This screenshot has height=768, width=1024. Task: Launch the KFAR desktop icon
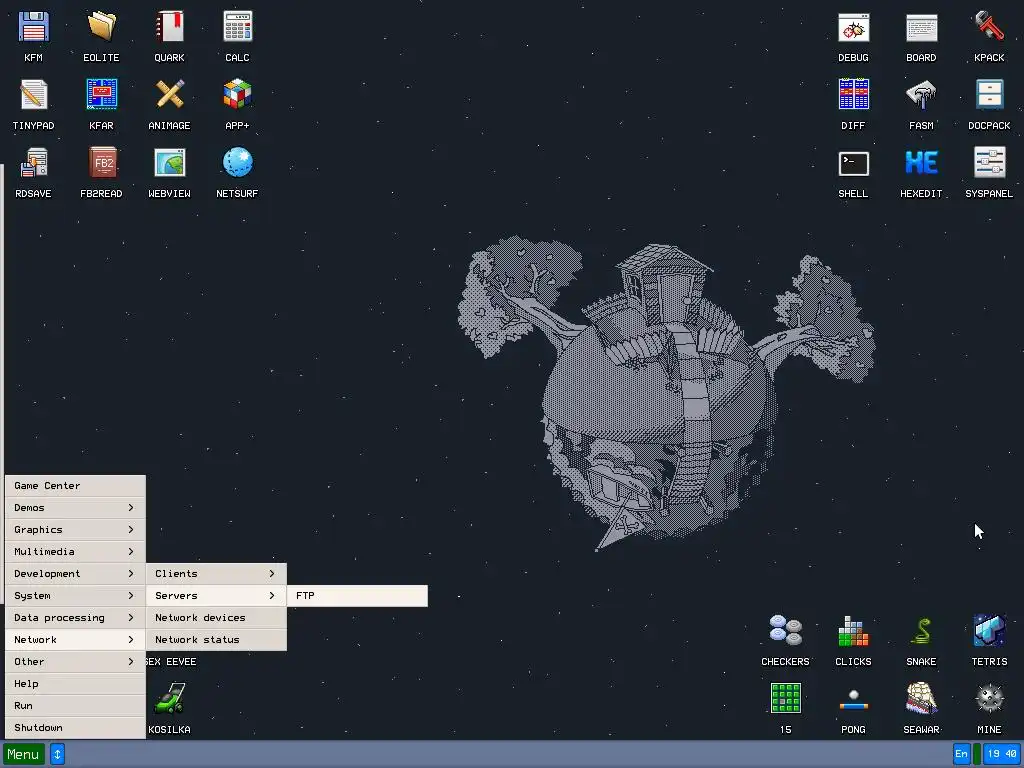point(101,95)
